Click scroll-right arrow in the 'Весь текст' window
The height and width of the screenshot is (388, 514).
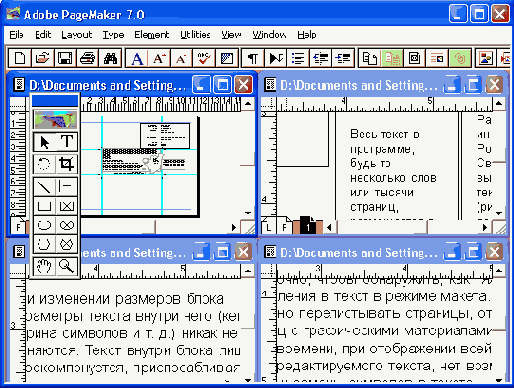(485, 227)
